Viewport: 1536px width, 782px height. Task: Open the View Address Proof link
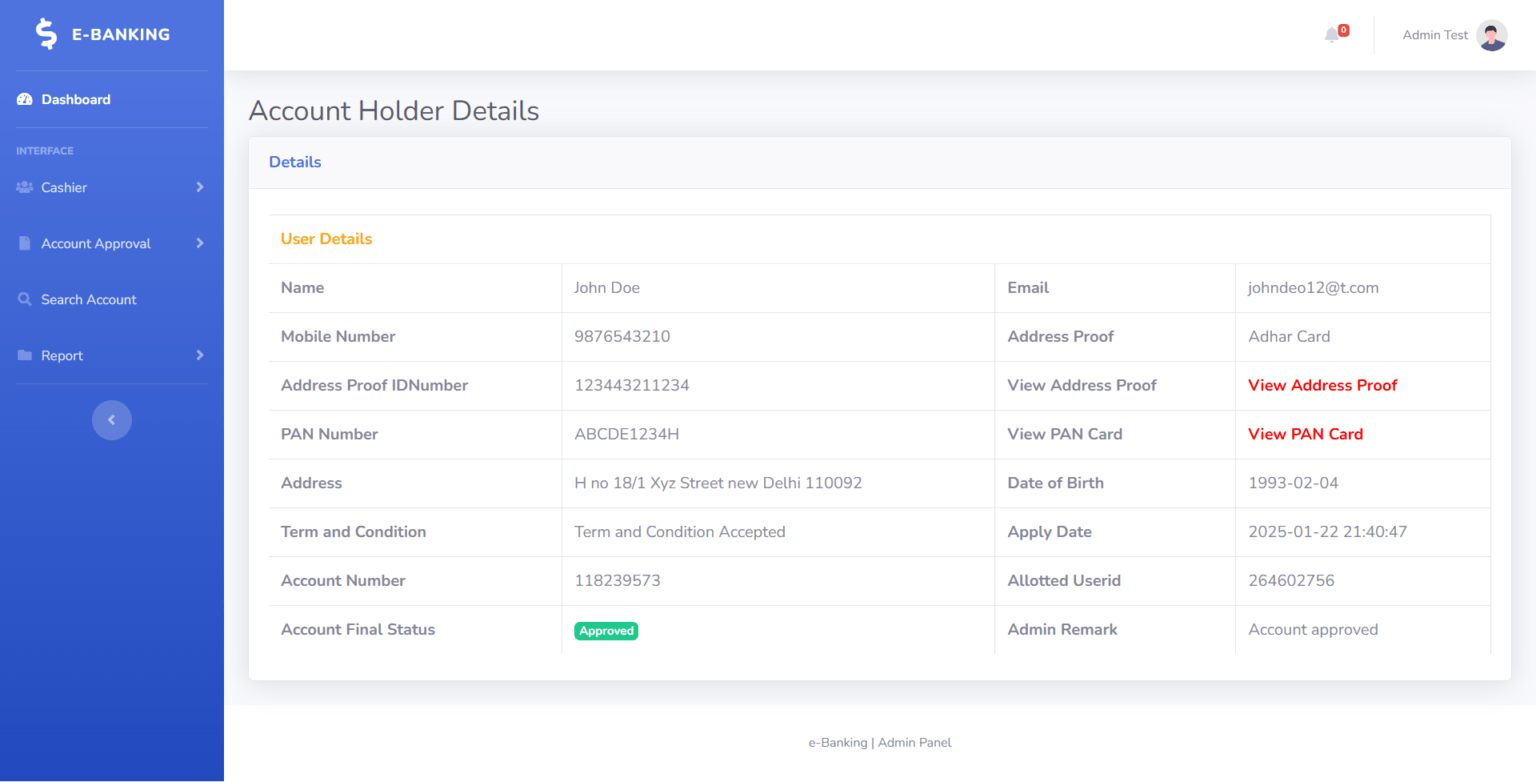(1322, 386)
